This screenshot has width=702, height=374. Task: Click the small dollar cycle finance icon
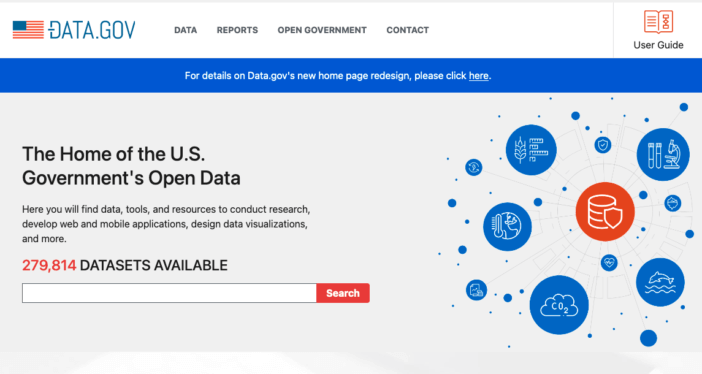click(x=474, y=168)
